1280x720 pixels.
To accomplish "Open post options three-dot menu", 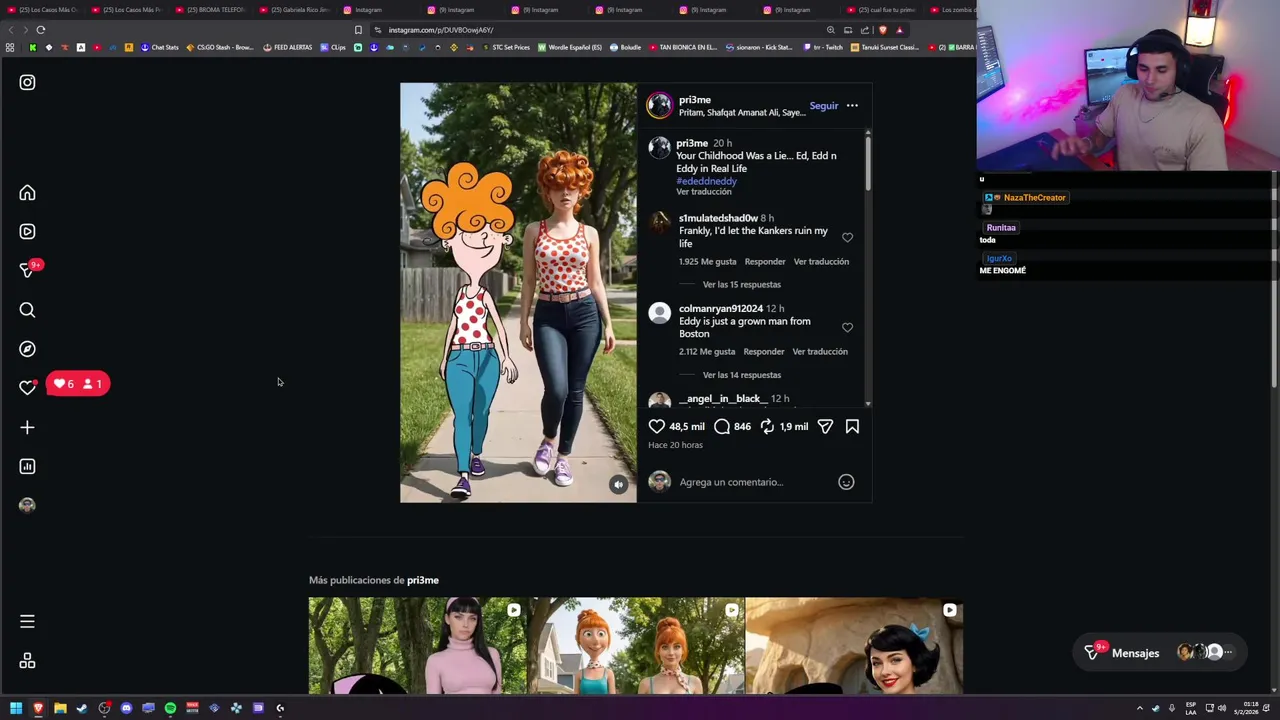I will click(x=852, y=106).
